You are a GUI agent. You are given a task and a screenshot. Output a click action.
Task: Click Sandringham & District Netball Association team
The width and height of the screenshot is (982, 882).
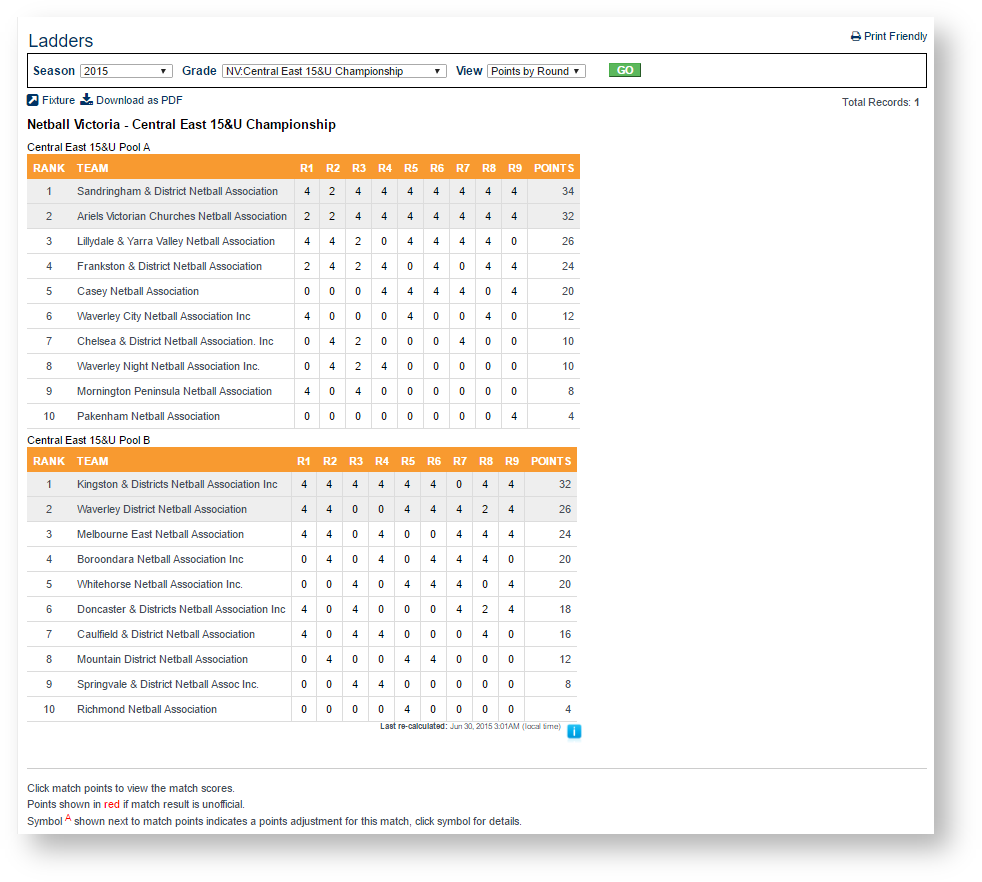point(177,191)
